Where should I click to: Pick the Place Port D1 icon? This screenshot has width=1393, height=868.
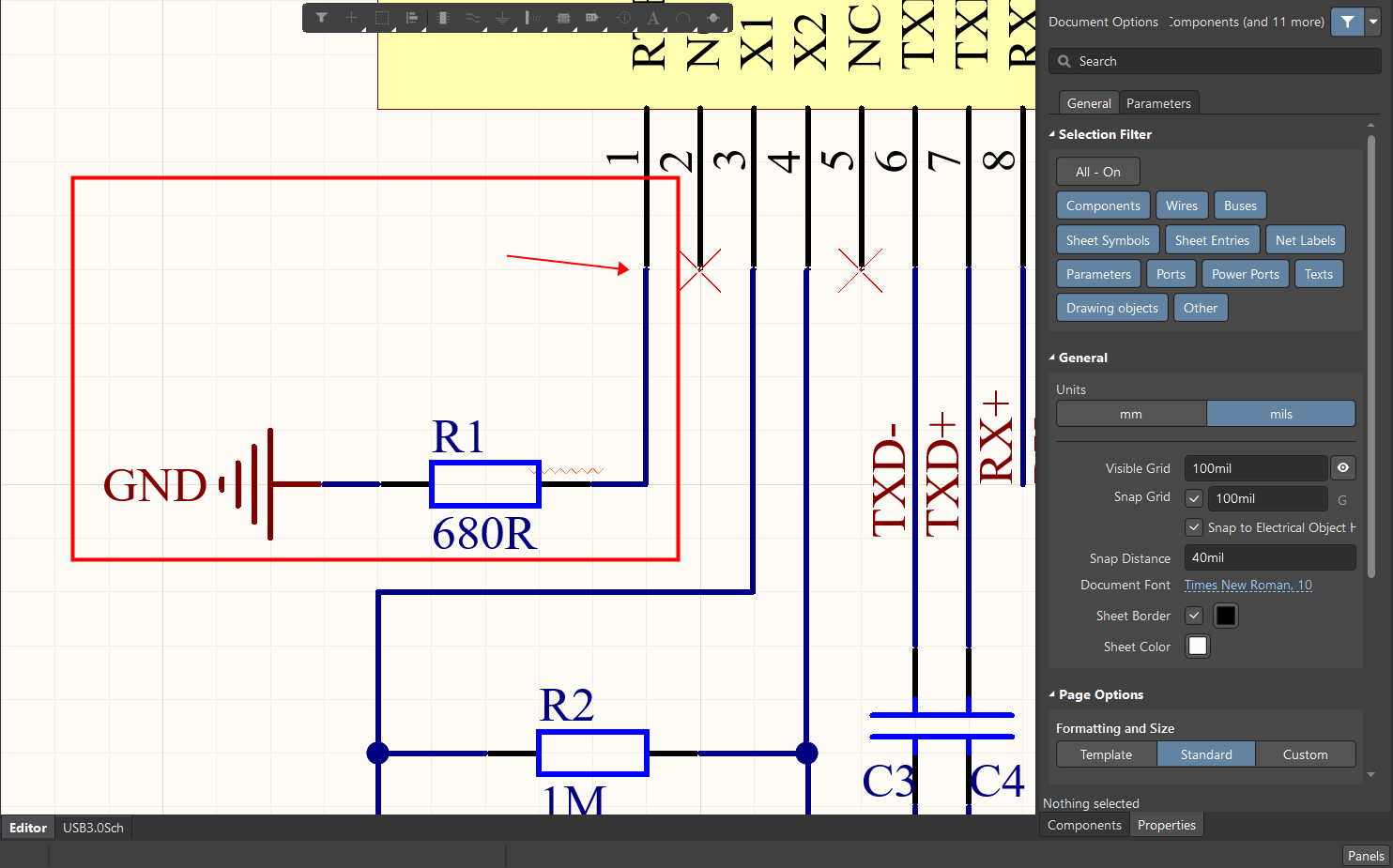click(x=592, y=18)
